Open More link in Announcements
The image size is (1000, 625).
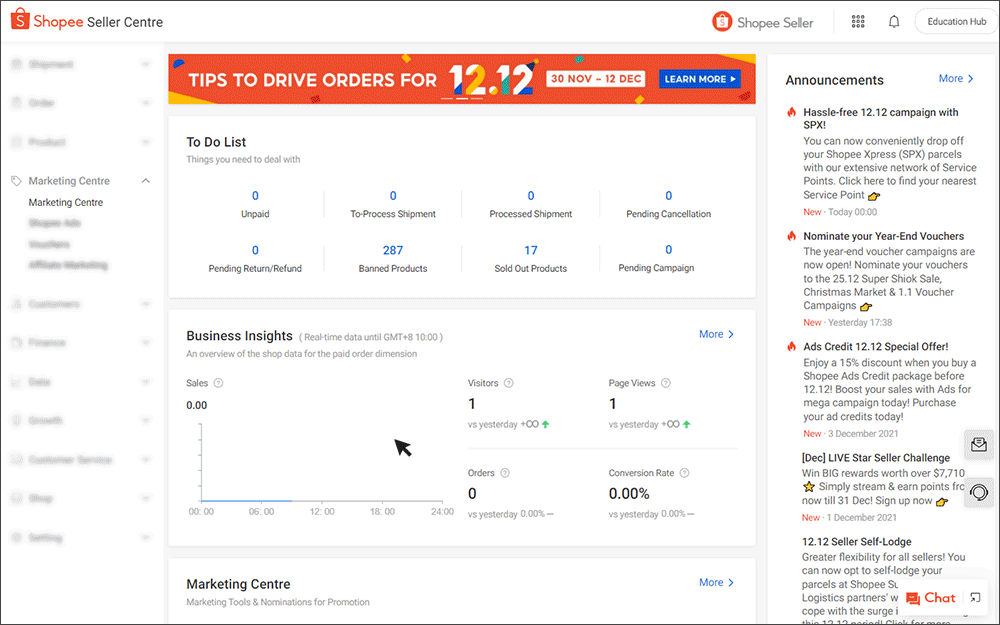(x=955, y=79)
